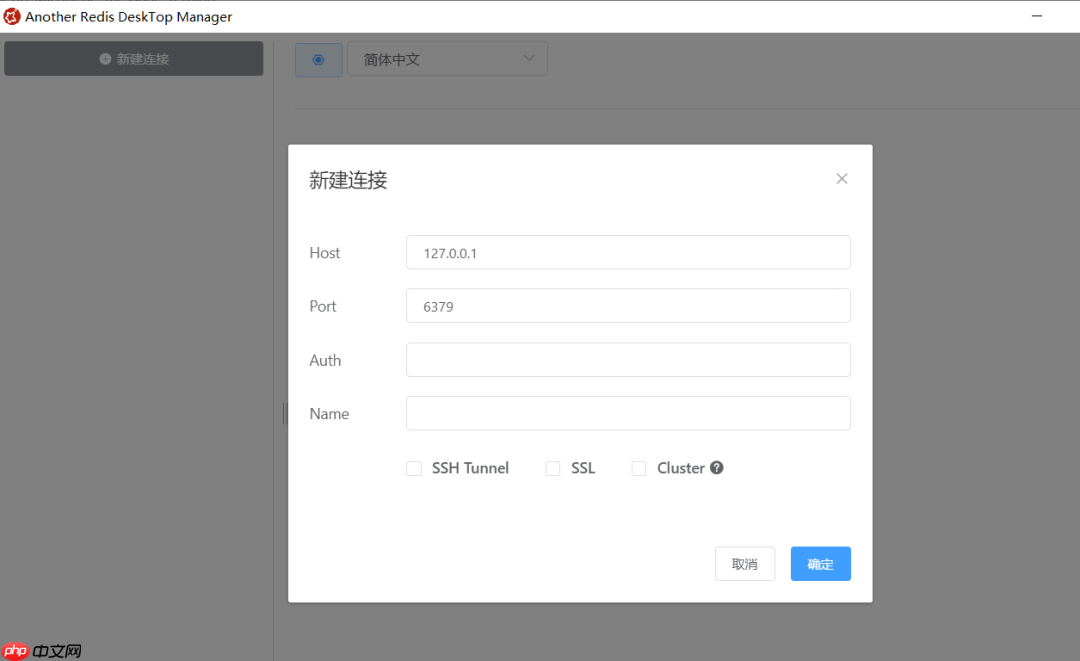Click the Redis logo in the title bar
The height and width of the screenshot is (661, 1080).
point(11,16)
